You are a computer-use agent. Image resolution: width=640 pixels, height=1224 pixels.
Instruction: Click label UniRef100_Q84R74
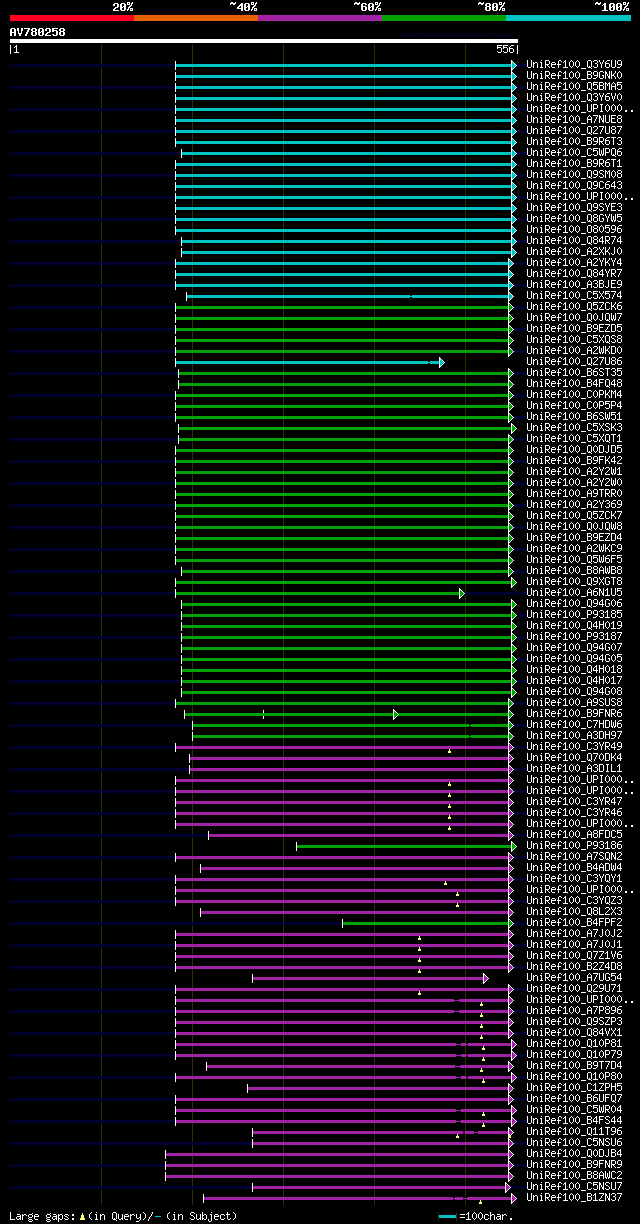tap(575, 240)
